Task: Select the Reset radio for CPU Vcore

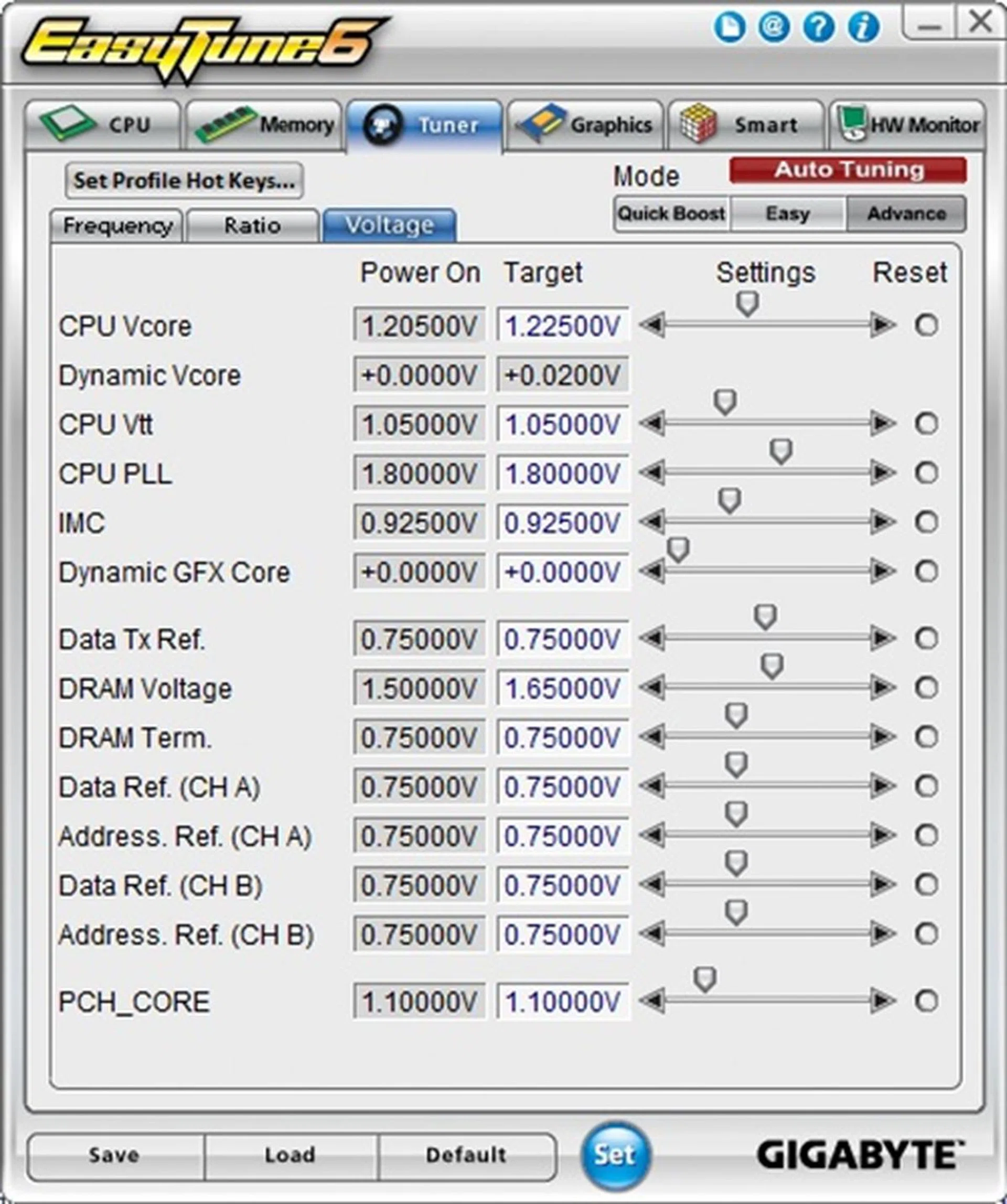Action: pyautogui.click(x=927, y=326)
